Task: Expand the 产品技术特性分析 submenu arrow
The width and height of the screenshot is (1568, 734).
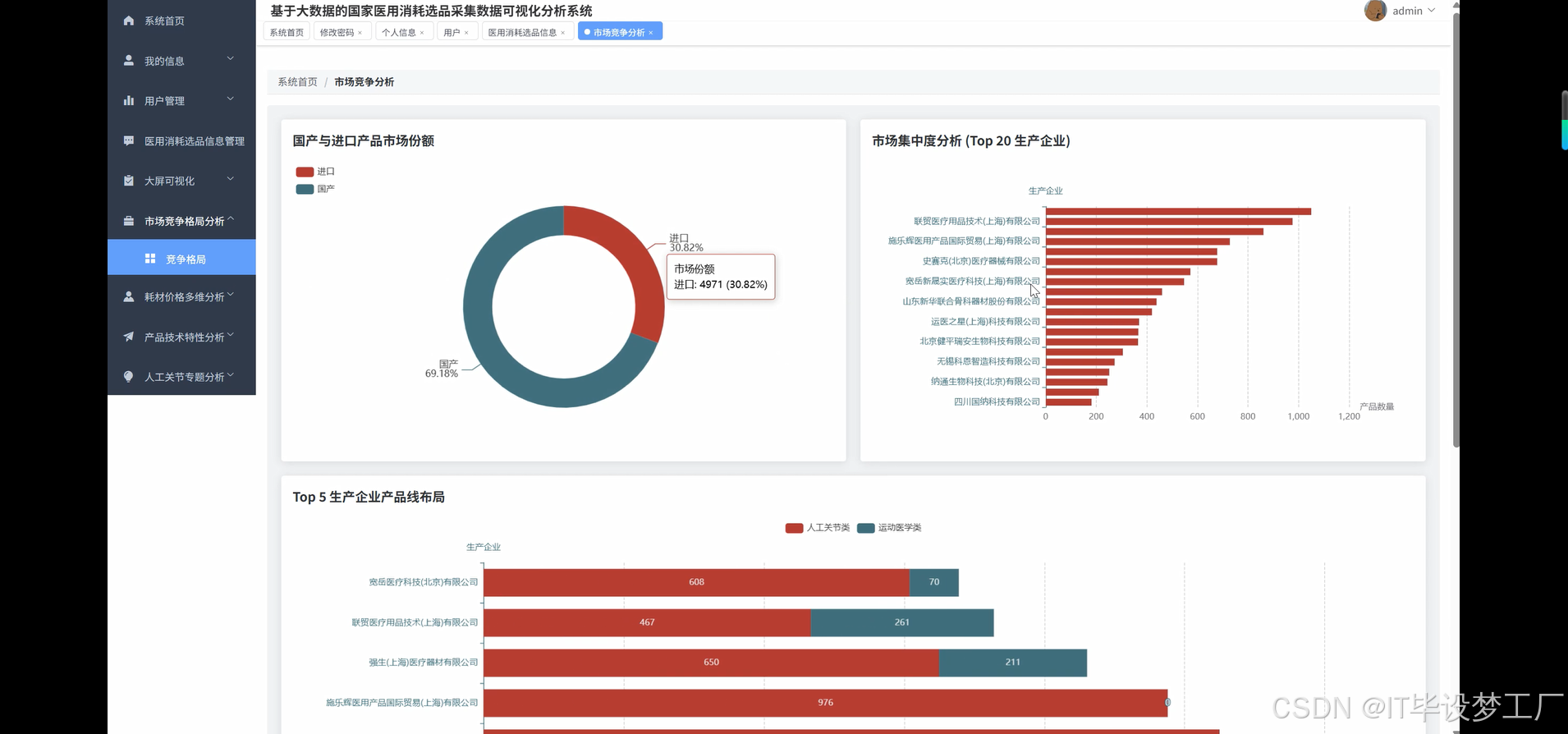Action: pos(231,334)
